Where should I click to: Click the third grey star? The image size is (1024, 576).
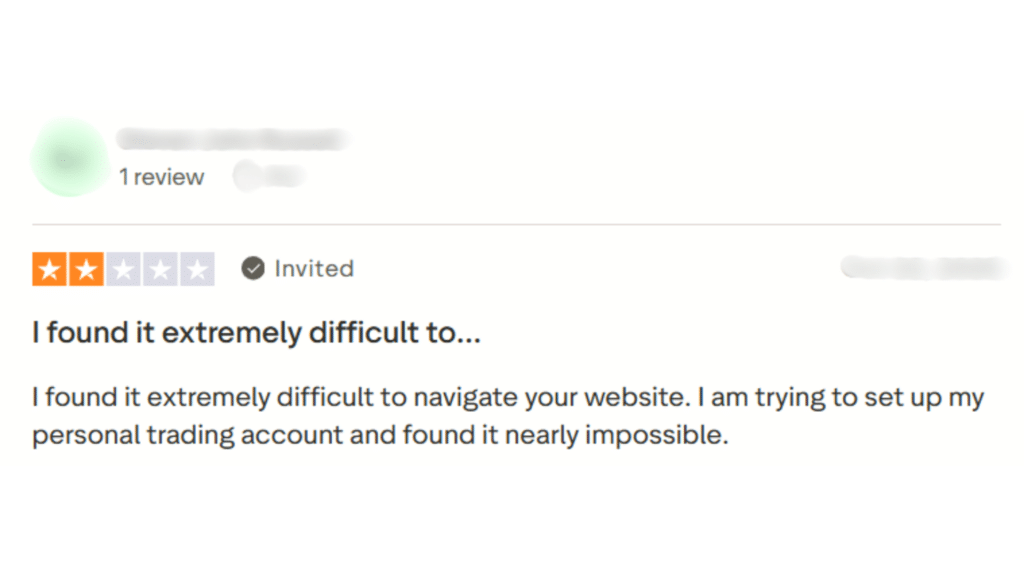[x=122, y=269]
